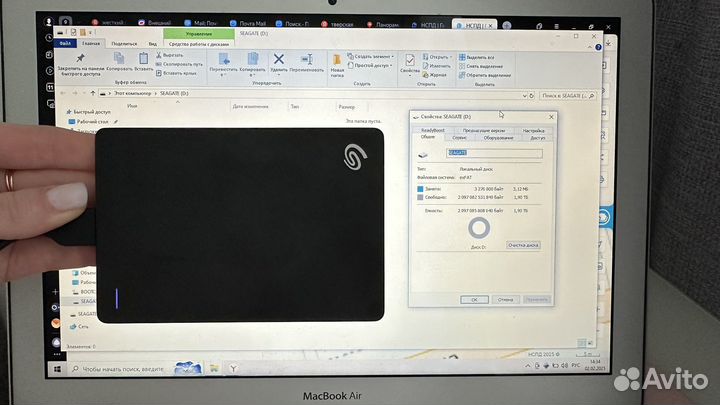Go up one level with the up arrow

point(93,93)
